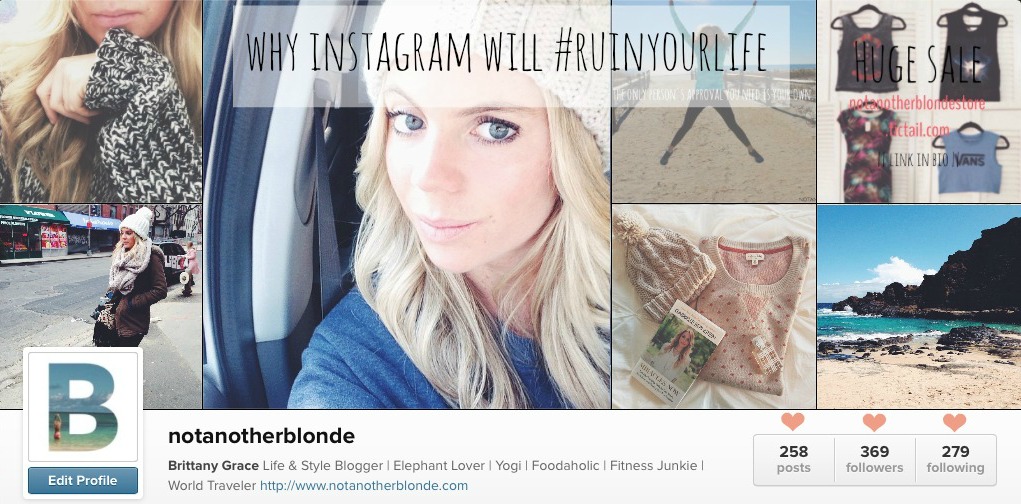Click the heart icon above posts count

coord(792,421)
